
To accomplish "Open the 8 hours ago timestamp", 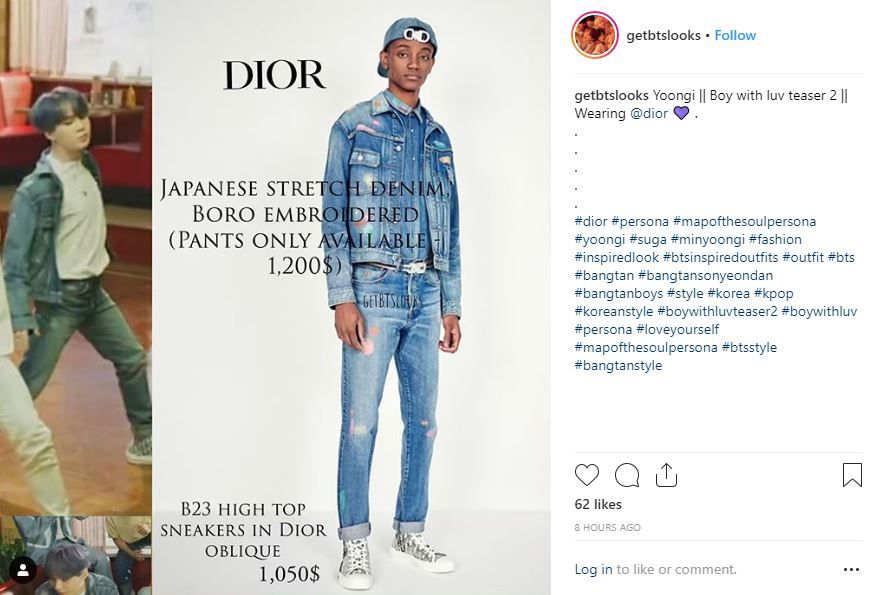I will point(608,527).
